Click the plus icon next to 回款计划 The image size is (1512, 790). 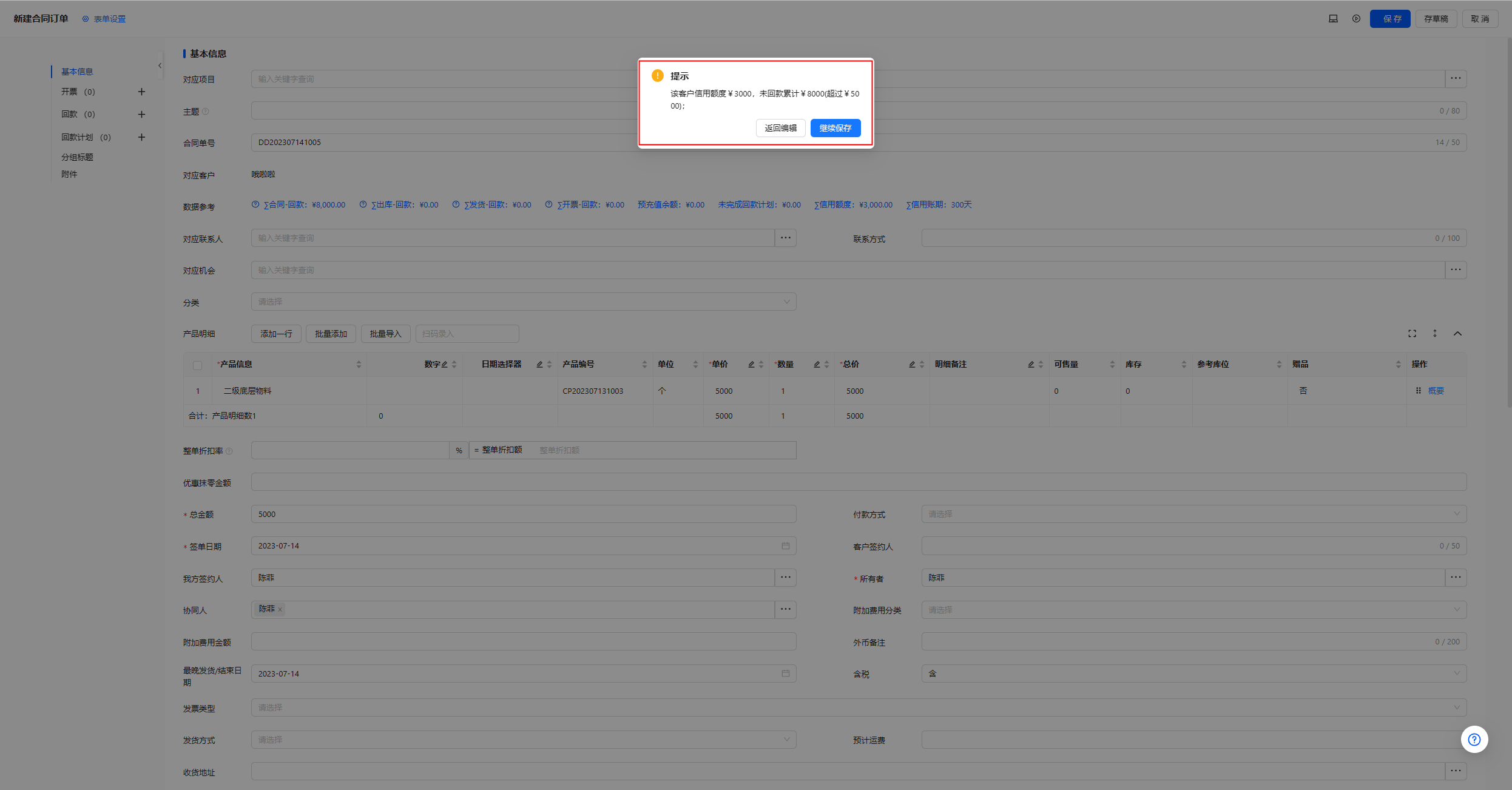point(141,137)
